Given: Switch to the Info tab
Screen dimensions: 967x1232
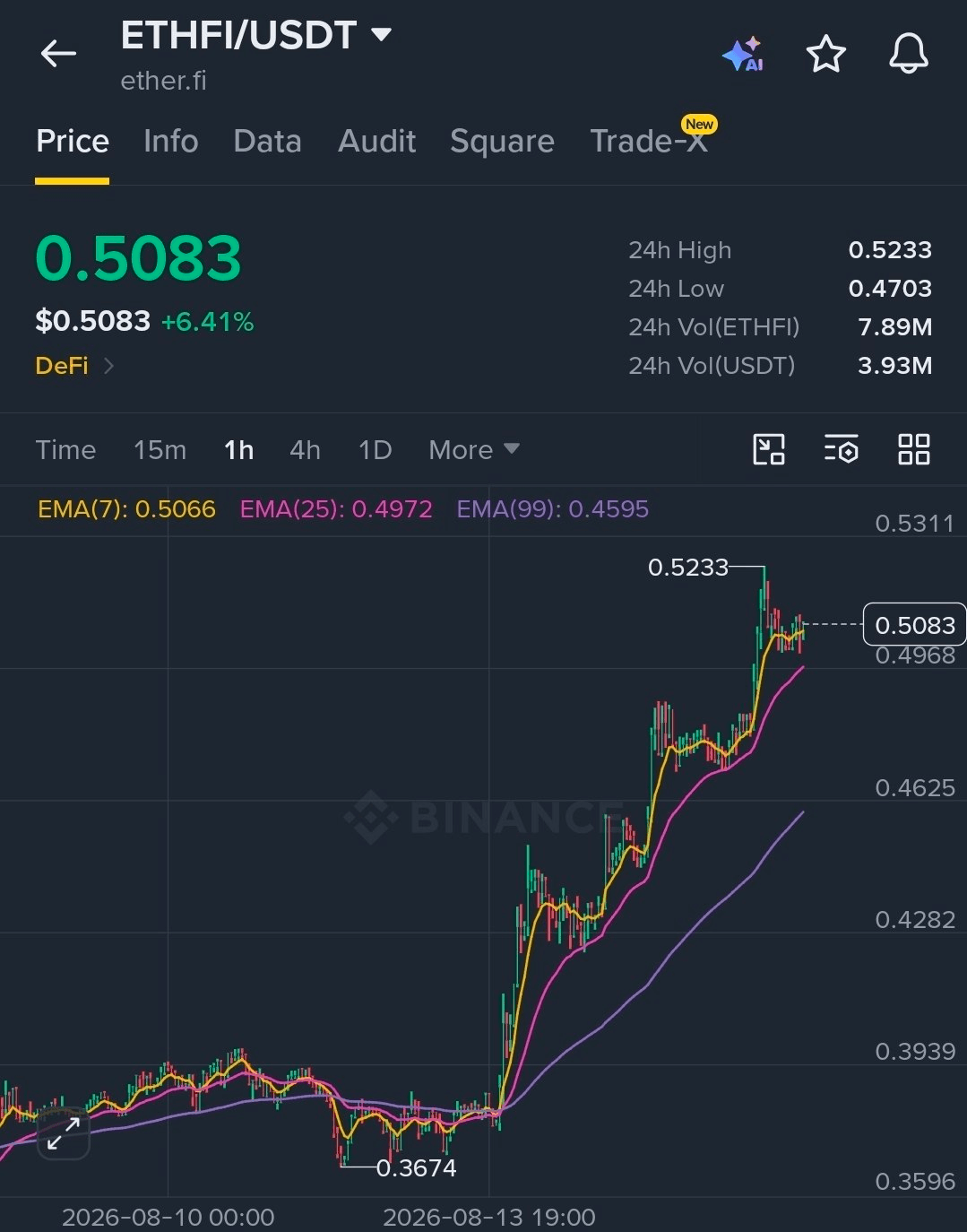Looking at the screenshot, I should (171, 142).
